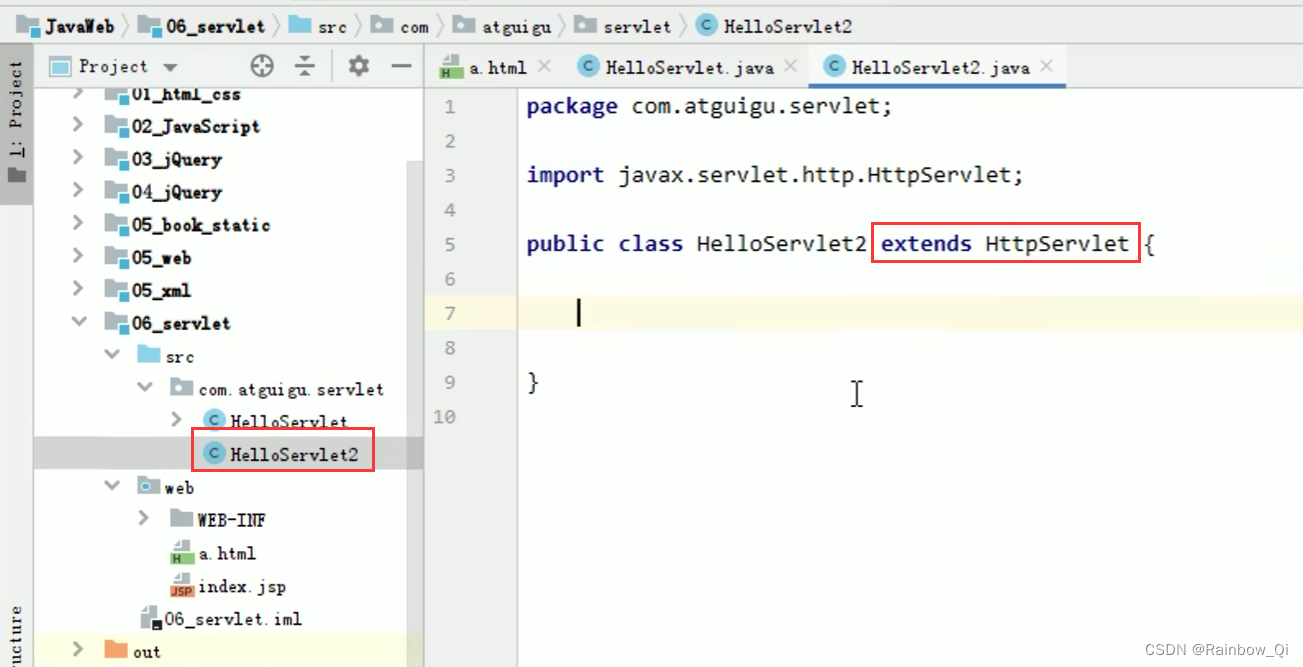Expand the 01_html_css folder
Viewport: 1303px width, 667px height.
(x=79, y=93)
